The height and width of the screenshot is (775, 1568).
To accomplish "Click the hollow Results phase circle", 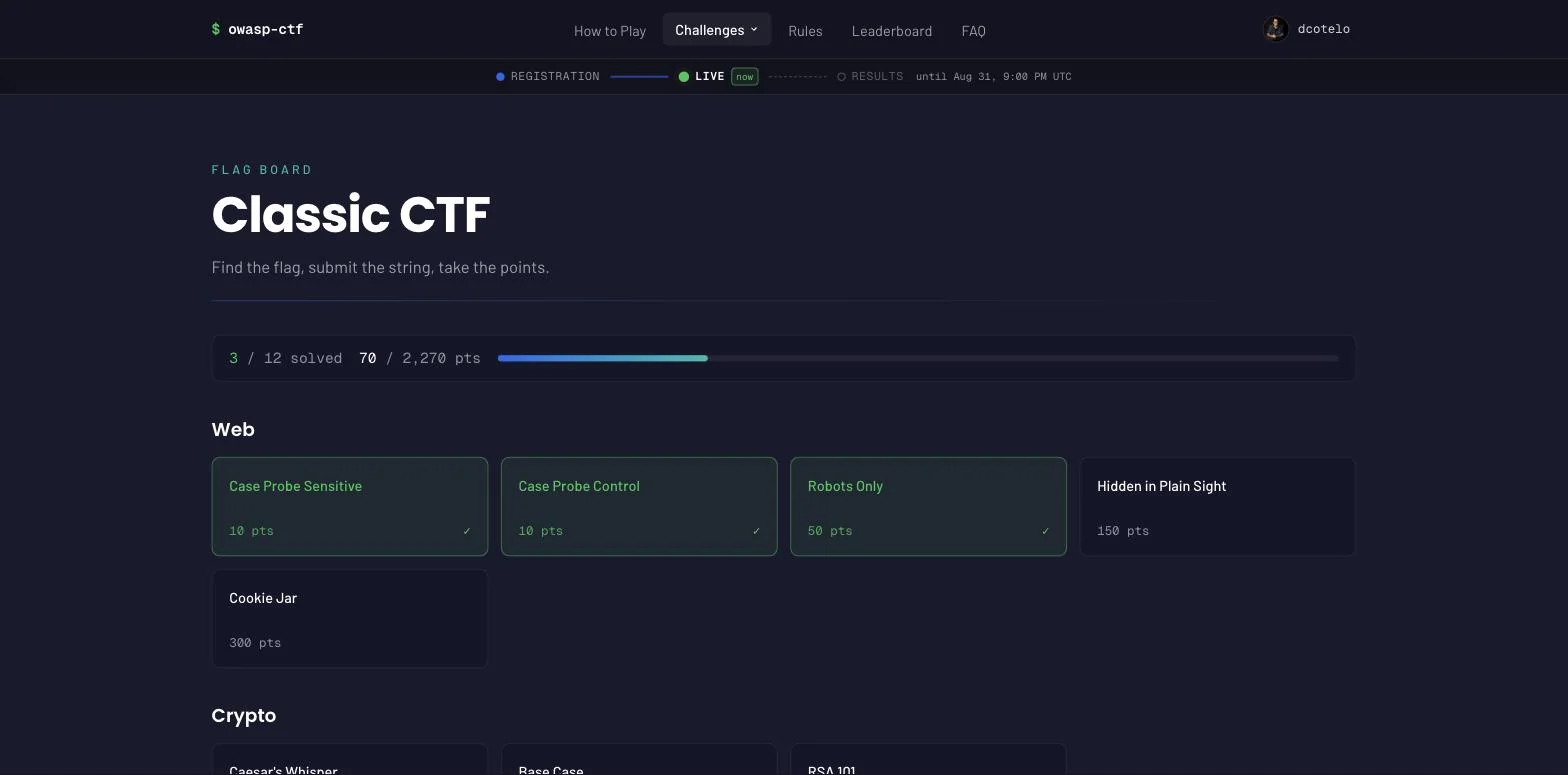I will point(841,77).
